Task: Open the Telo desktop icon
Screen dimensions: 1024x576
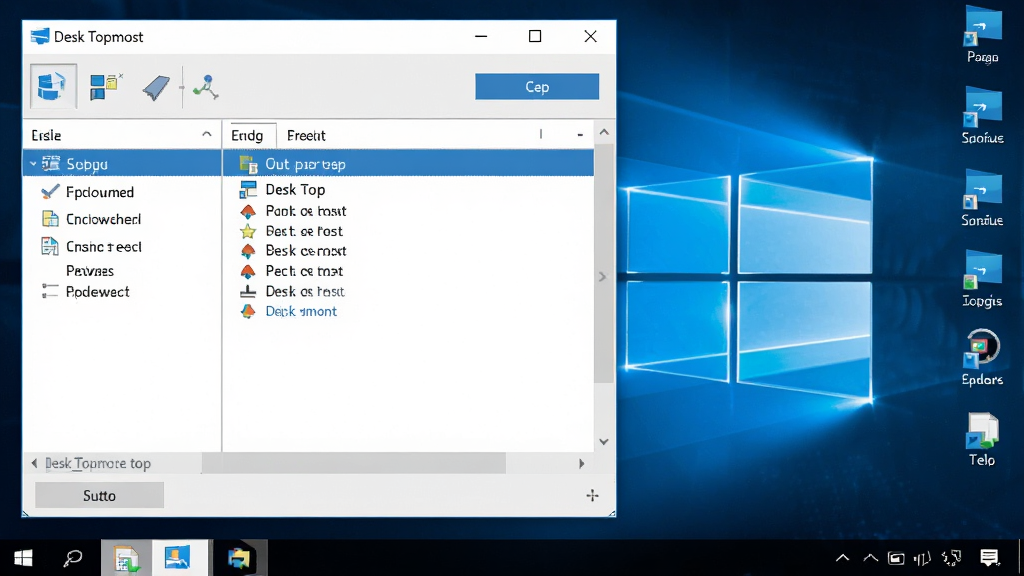Action: [982, 440]
